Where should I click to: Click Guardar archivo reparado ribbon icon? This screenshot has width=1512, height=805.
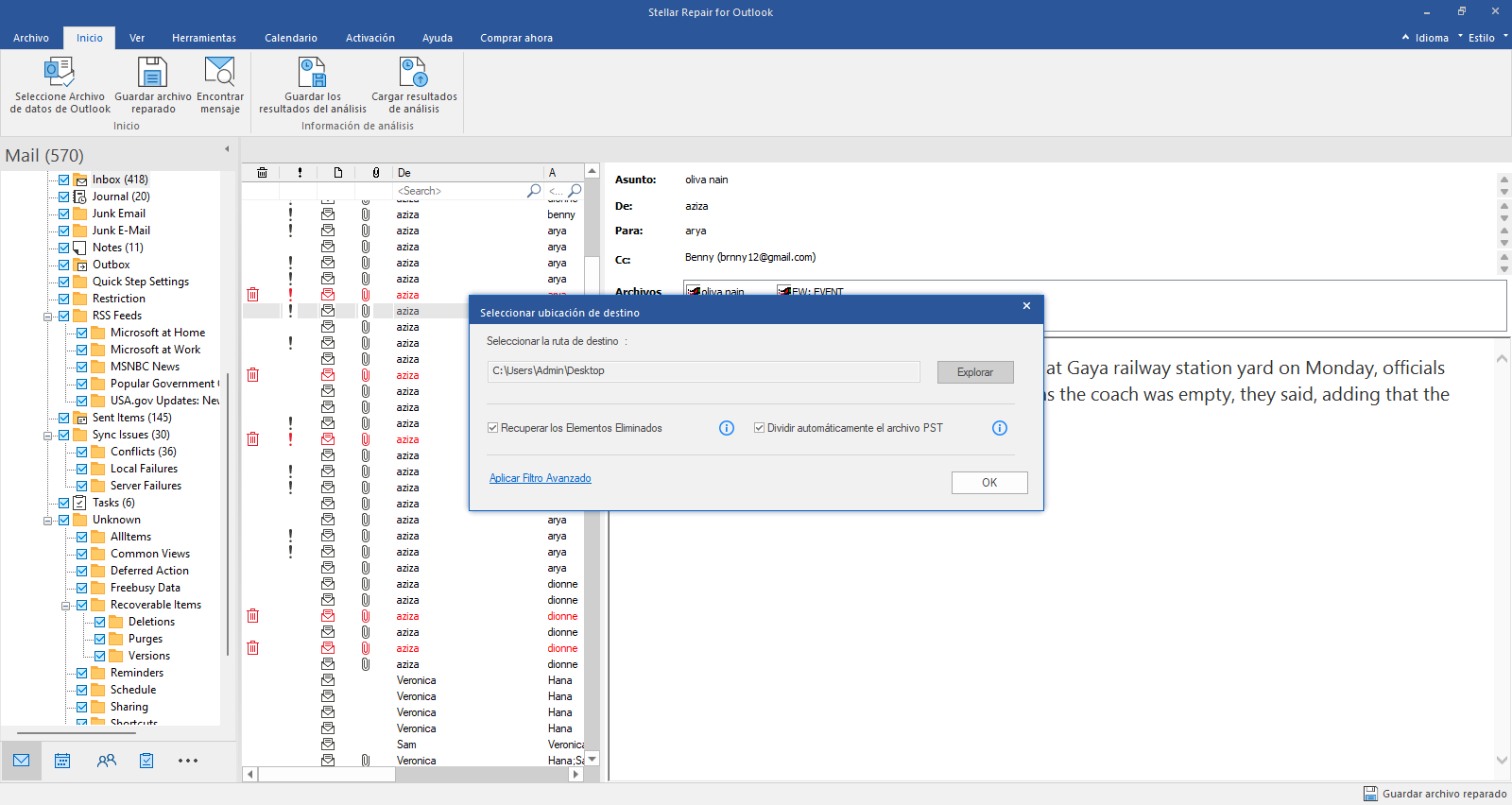coord(152,72)
